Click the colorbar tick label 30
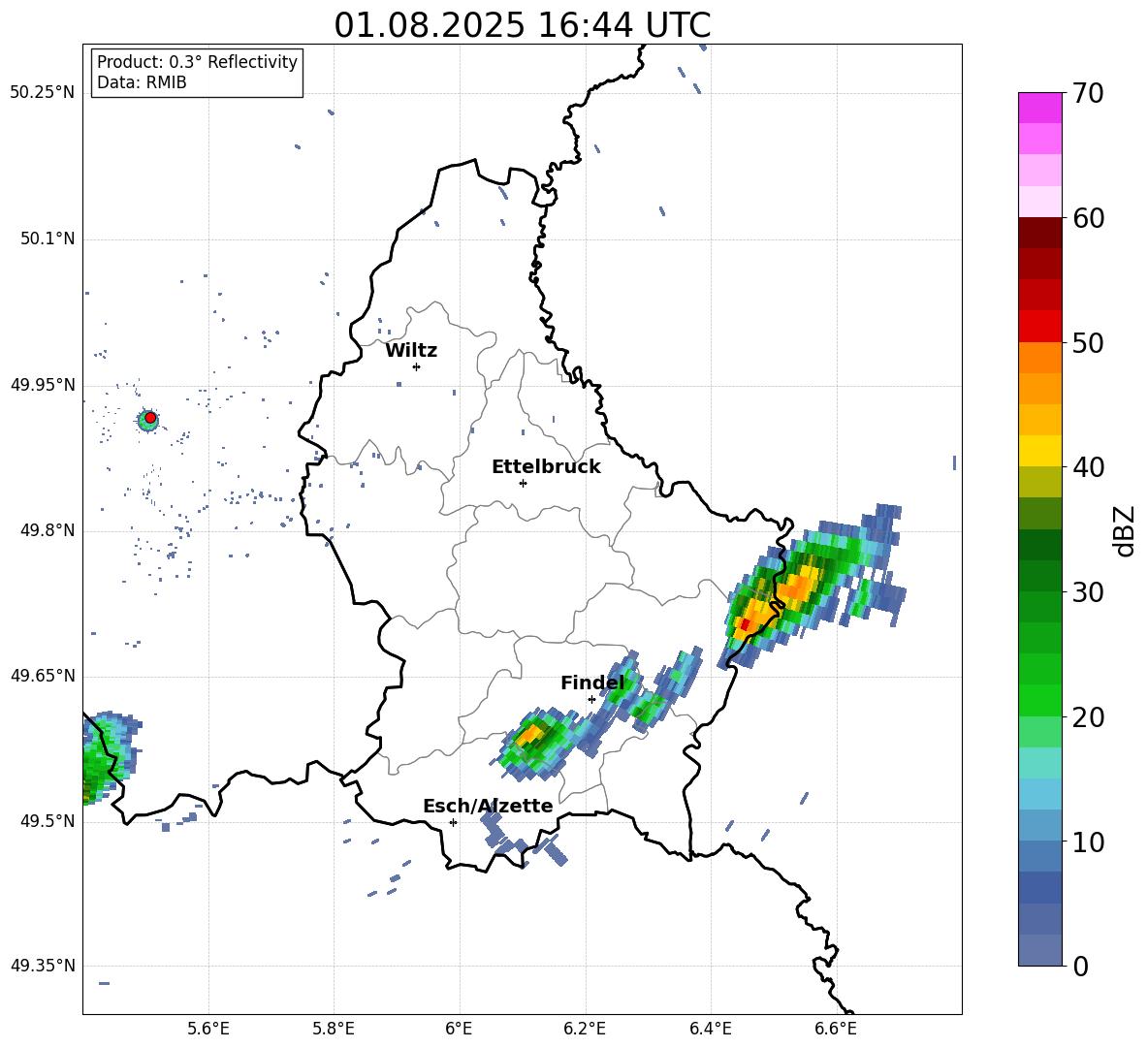This screenshot has height=1048, width=1148. [x=1088, y=592]
